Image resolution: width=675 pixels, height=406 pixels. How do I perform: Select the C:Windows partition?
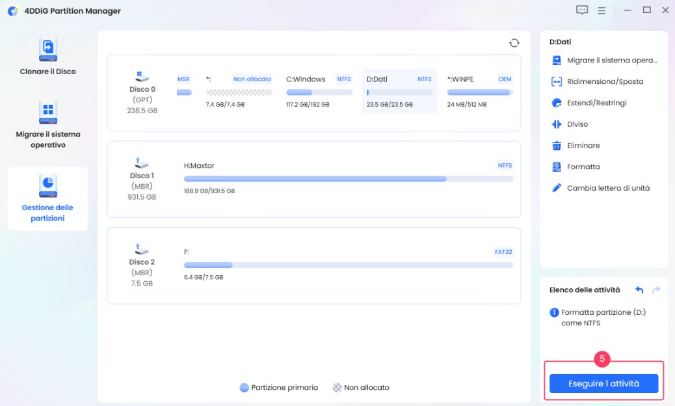click(x=319, y=91)
